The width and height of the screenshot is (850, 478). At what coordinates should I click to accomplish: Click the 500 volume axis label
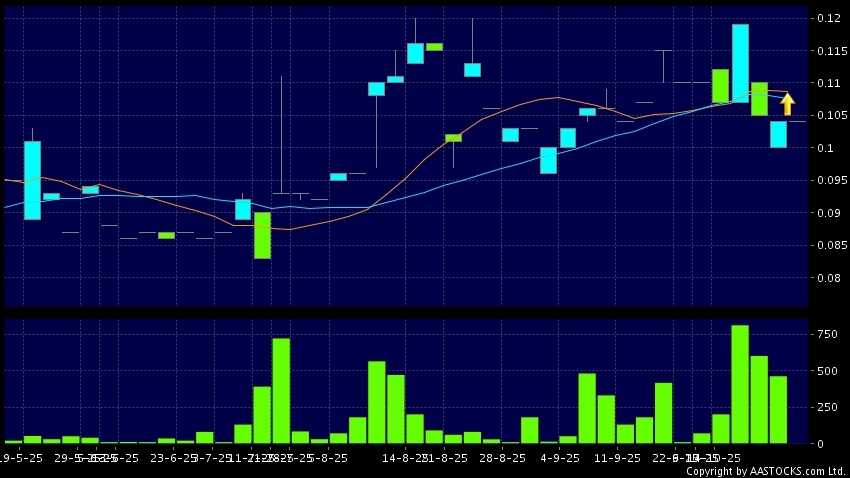click(x=827, y=371)
